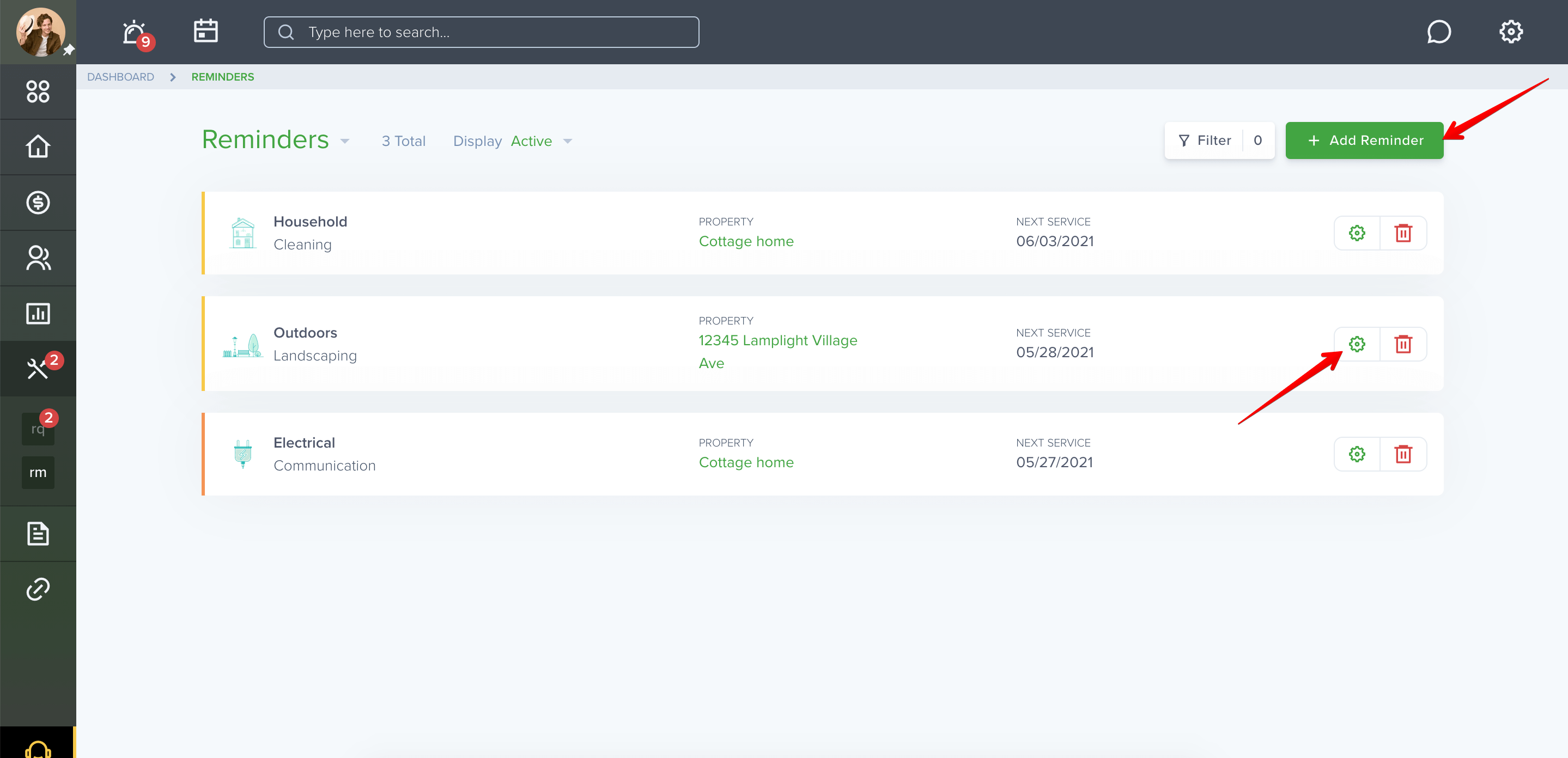Open settings gear for Electrical Communication reminder
This screenshot has width=1568, height=758.
(x=1357, y=455)
